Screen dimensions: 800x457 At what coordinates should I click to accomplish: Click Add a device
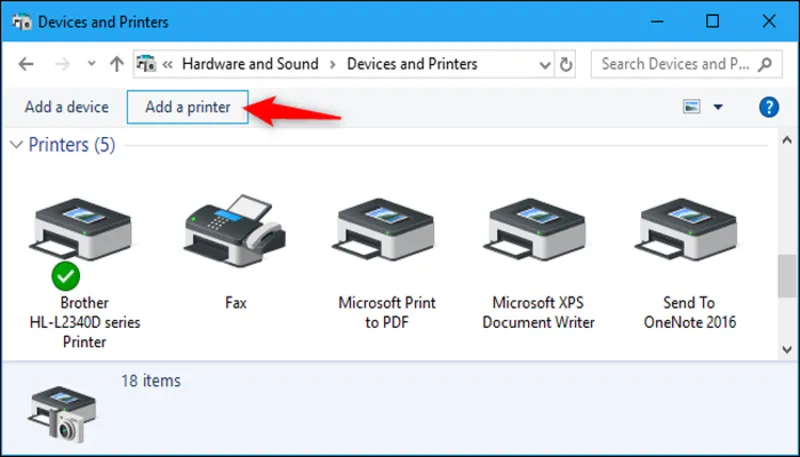(67, 107)
